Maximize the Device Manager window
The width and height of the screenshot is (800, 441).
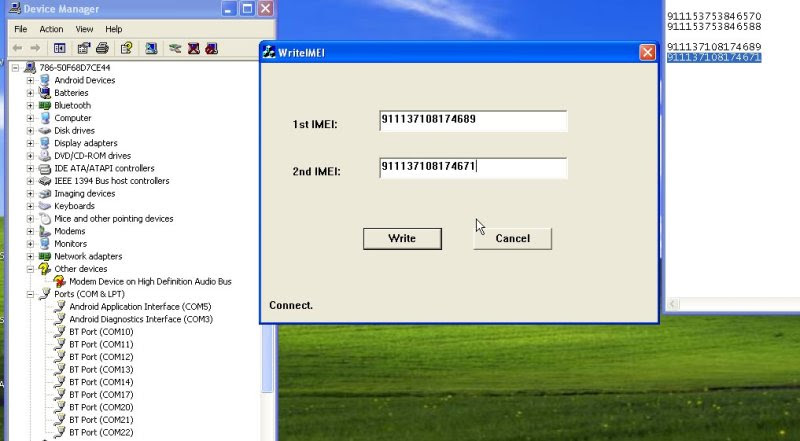(x=247, y=8)
